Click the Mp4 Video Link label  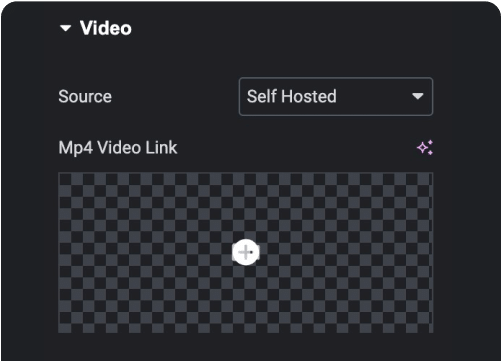coord(118,148)
